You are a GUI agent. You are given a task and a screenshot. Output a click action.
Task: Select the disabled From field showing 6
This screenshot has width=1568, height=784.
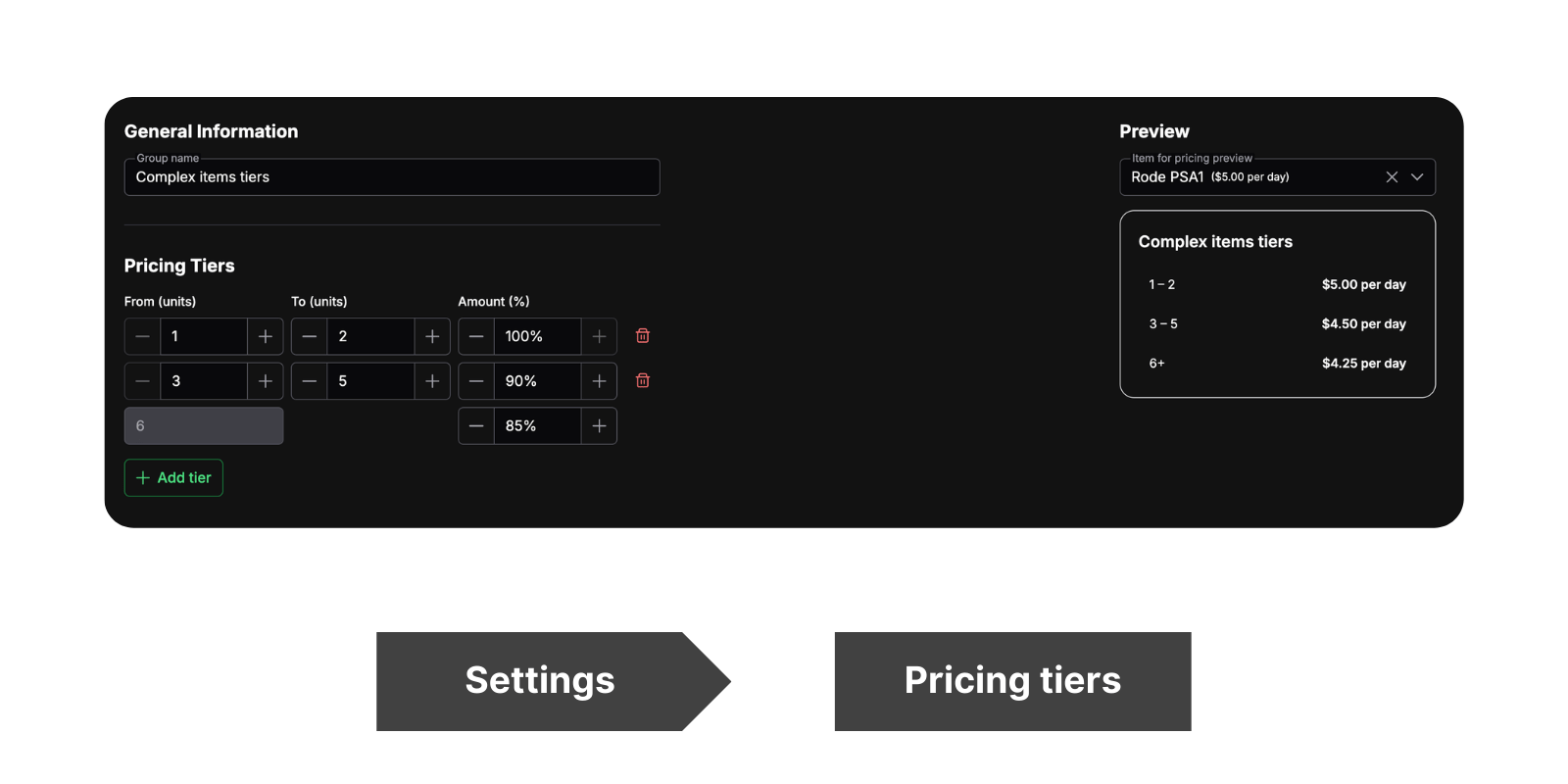tap(203, 425)
